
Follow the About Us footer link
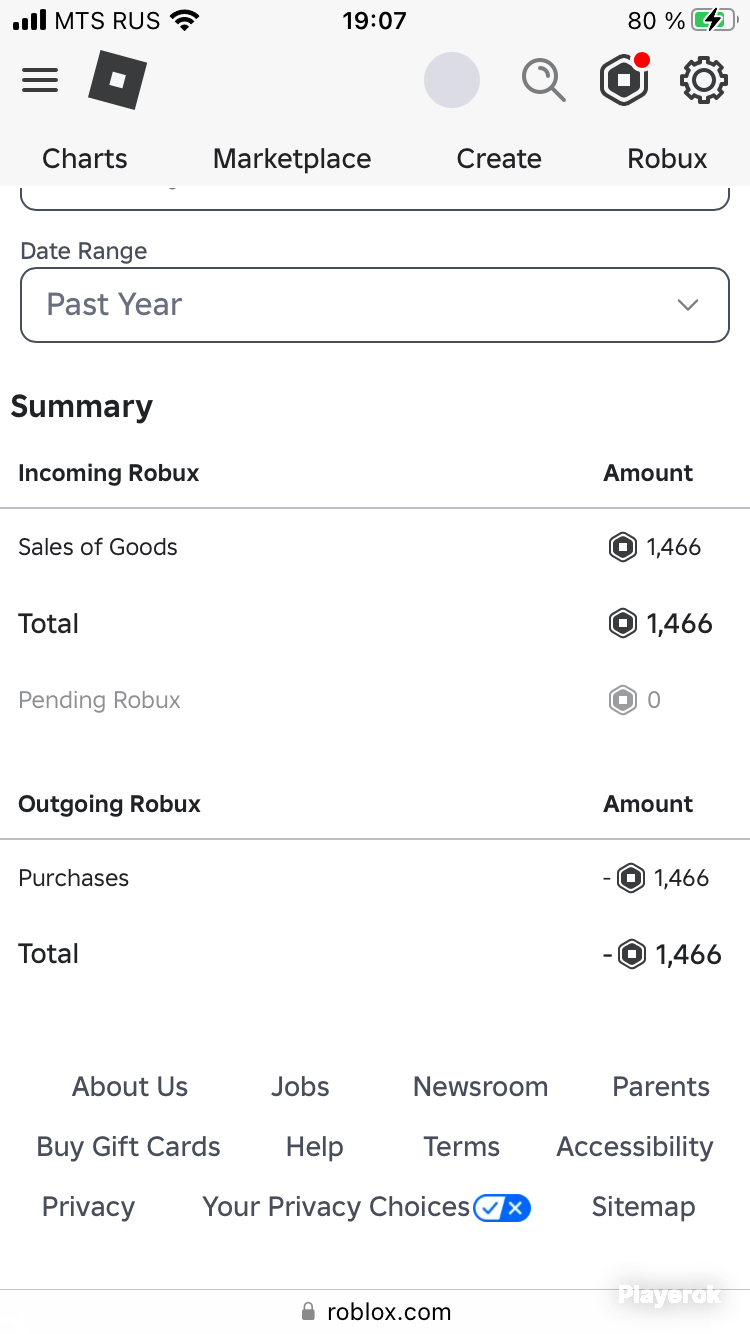coord(130,1087)
